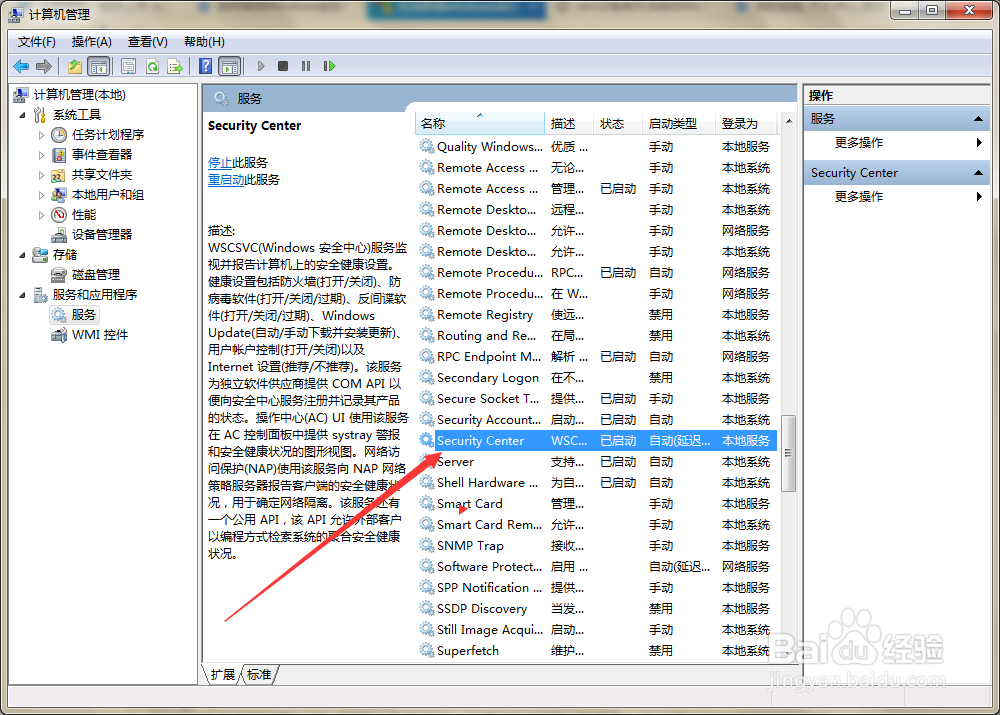Collapse the Security Center actions section
1000x715 pixels.
click(978, 173)
